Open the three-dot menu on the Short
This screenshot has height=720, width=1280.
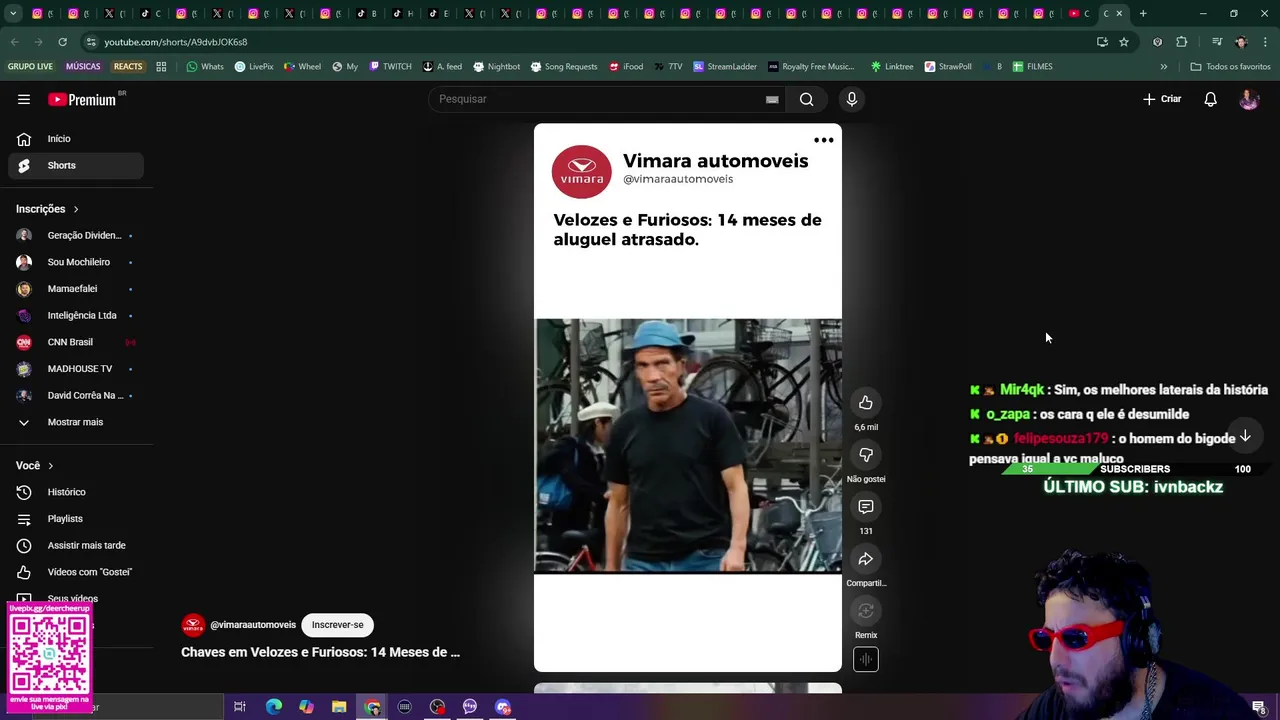click(x=823, y=140)
